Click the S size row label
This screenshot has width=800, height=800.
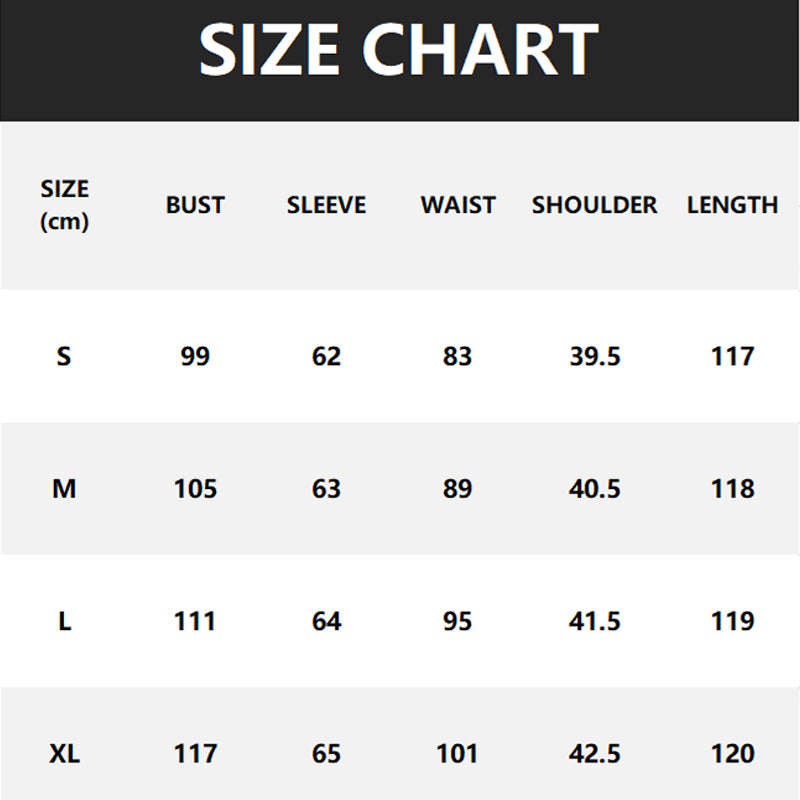point(64,356)
